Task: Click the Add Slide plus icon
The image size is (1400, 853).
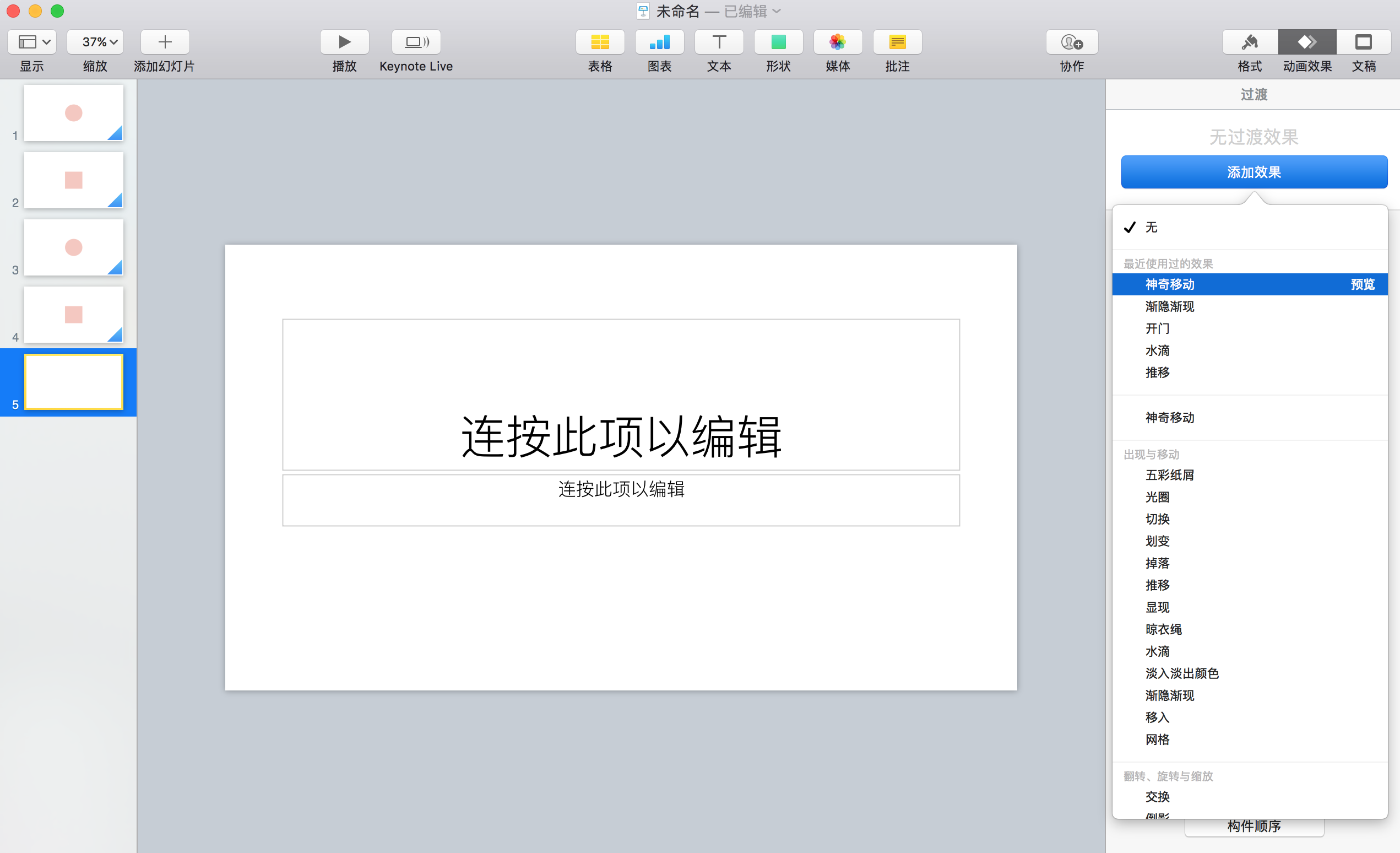Action: (x=165, y=42)
